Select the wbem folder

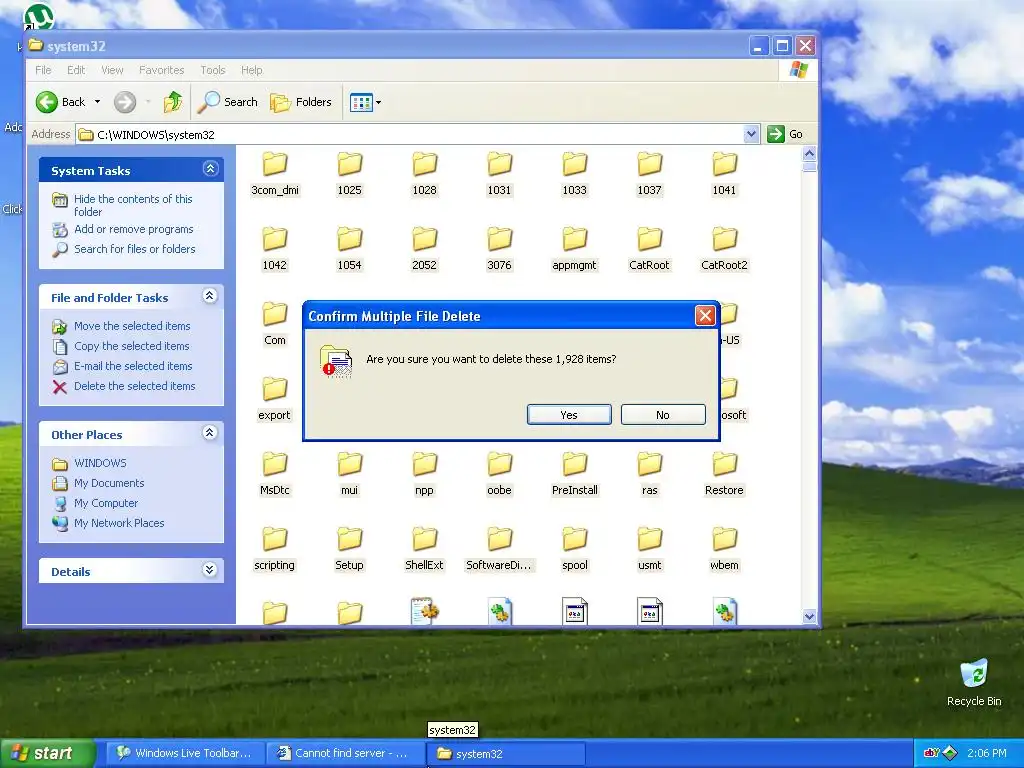tap(724, 549)
